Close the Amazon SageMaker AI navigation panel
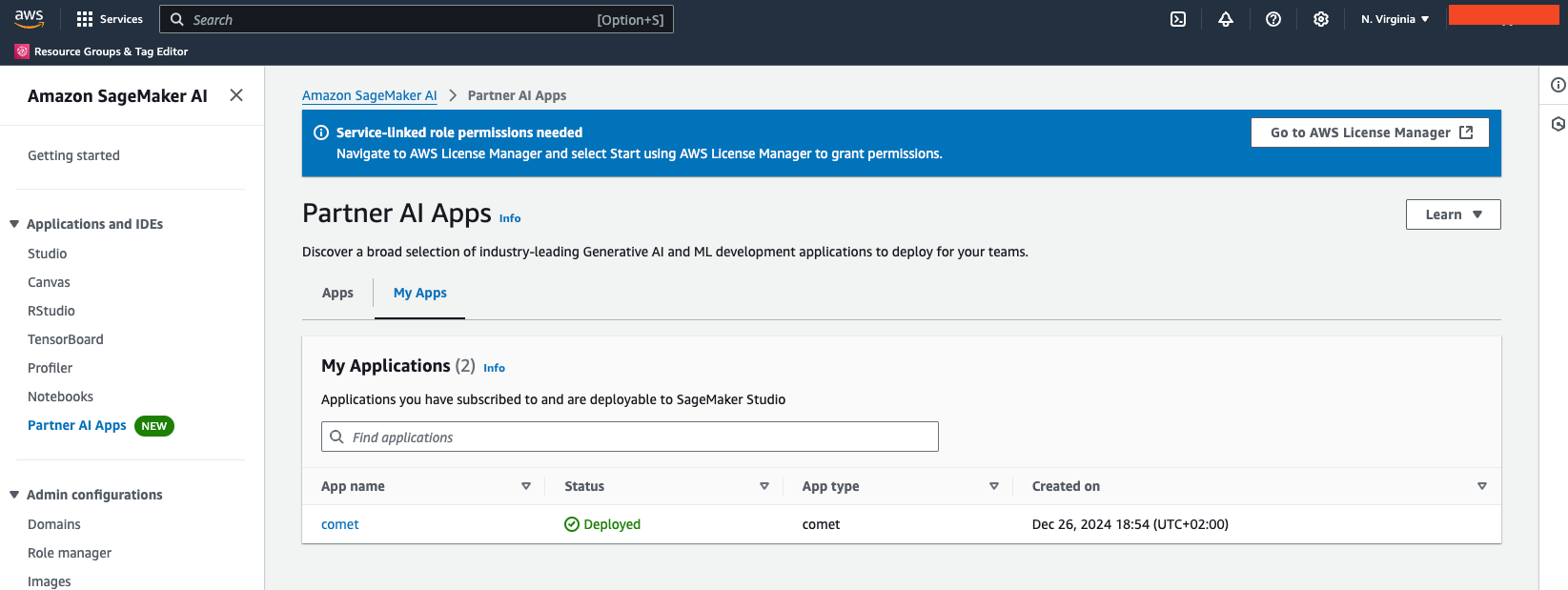 click(236, 95)
